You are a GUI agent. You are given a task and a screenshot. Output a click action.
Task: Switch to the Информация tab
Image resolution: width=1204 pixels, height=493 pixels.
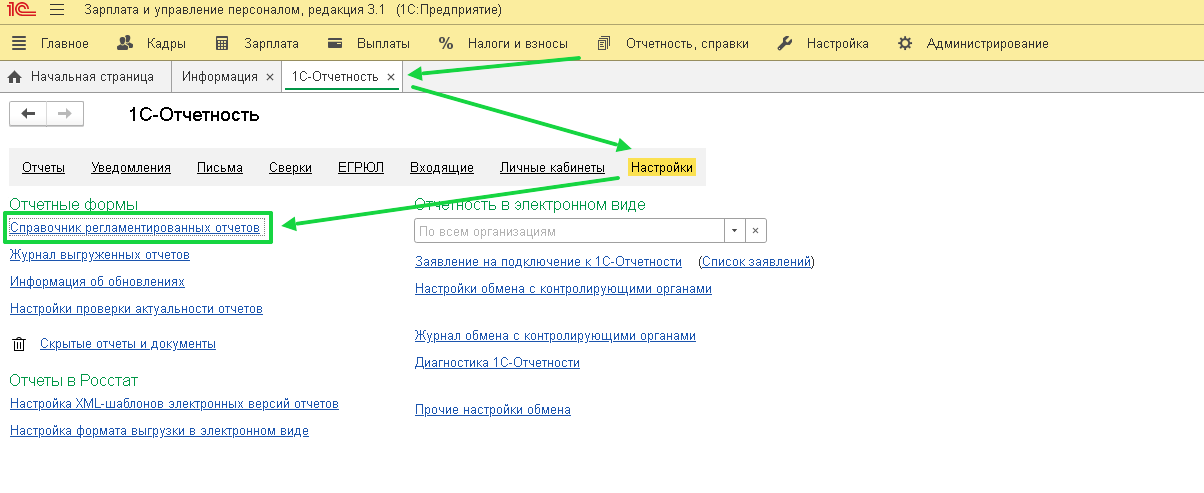(x=220, y=77)
